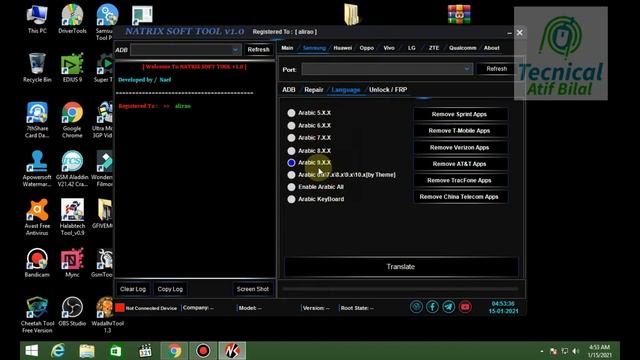The image size is (640, 360).
Task: Open 7thShare Card Data shortcut
Action: [37, 120]
